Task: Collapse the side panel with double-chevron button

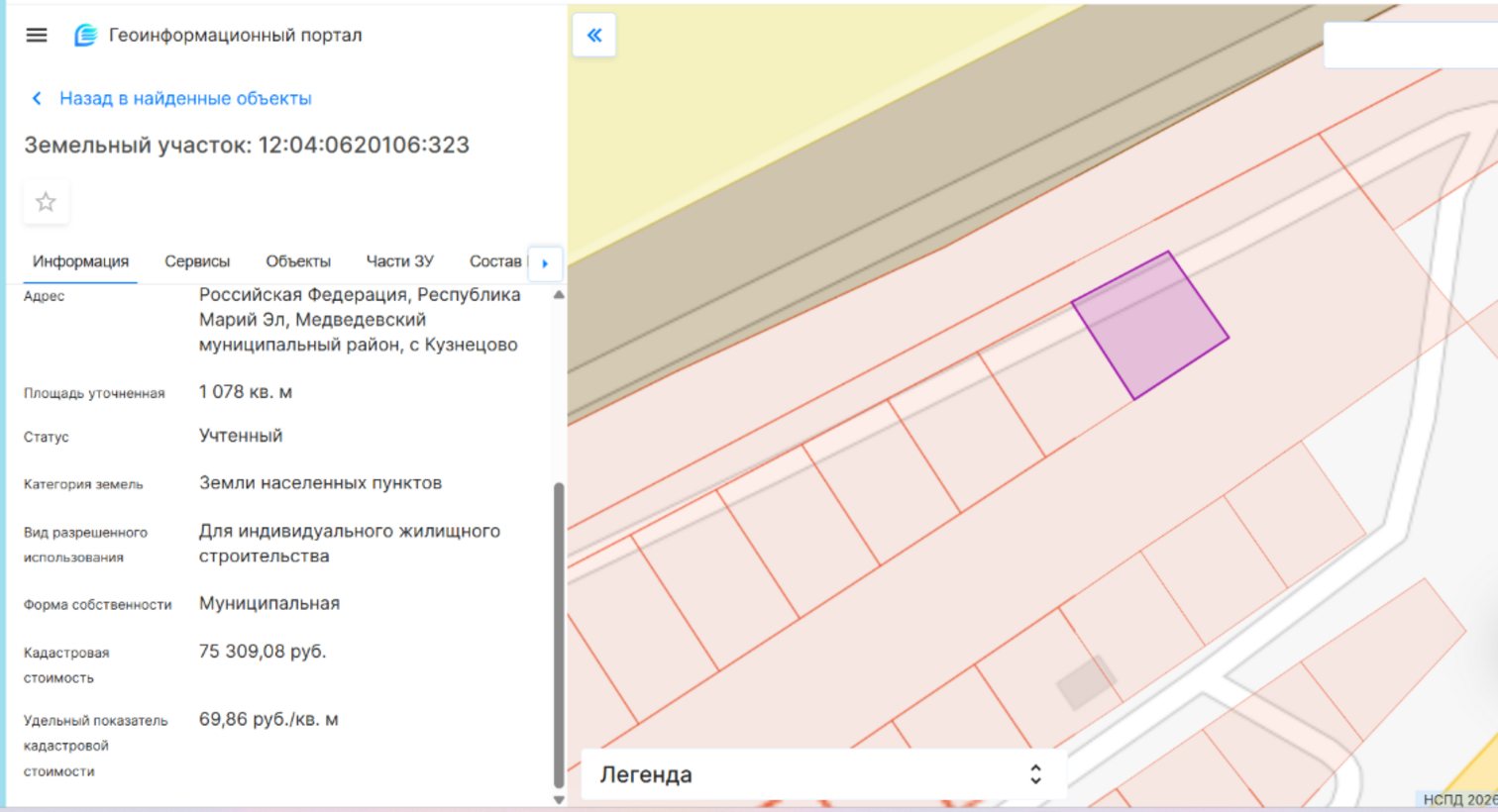Action: (594, 36)
